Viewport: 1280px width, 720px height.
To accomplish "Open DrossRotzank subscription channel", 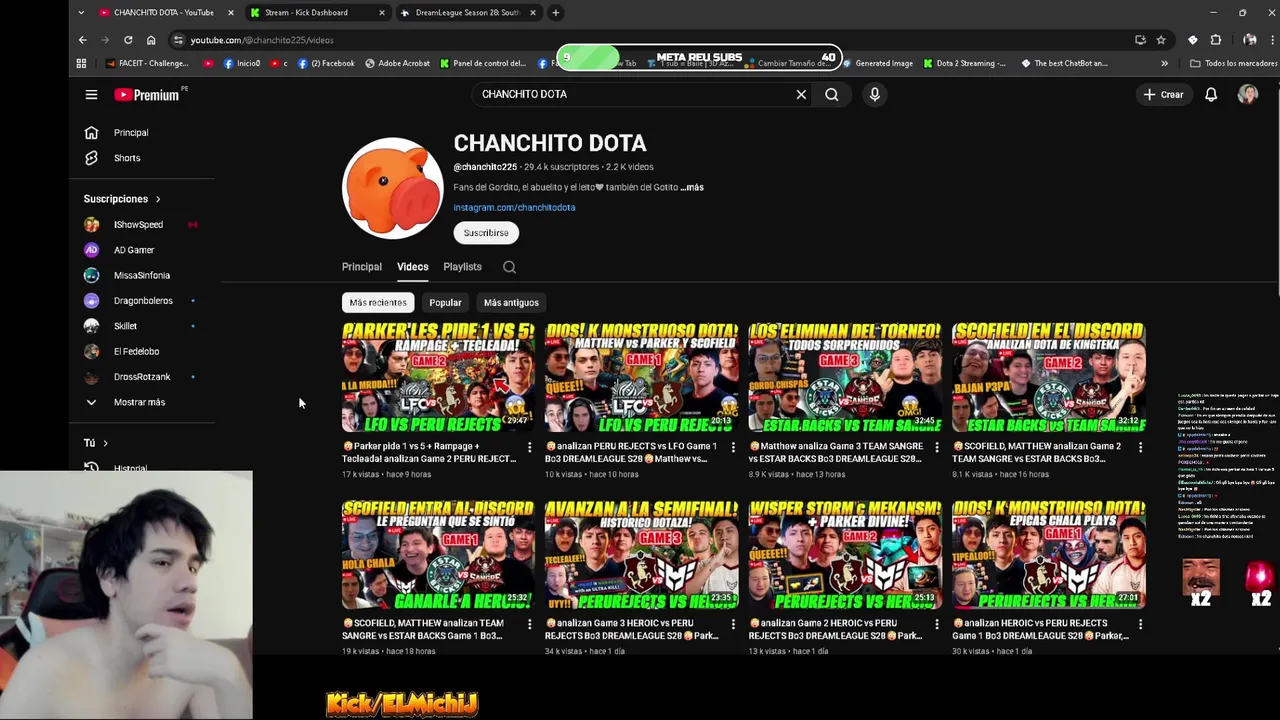I will pyautogui.click(x=142, y=377).
